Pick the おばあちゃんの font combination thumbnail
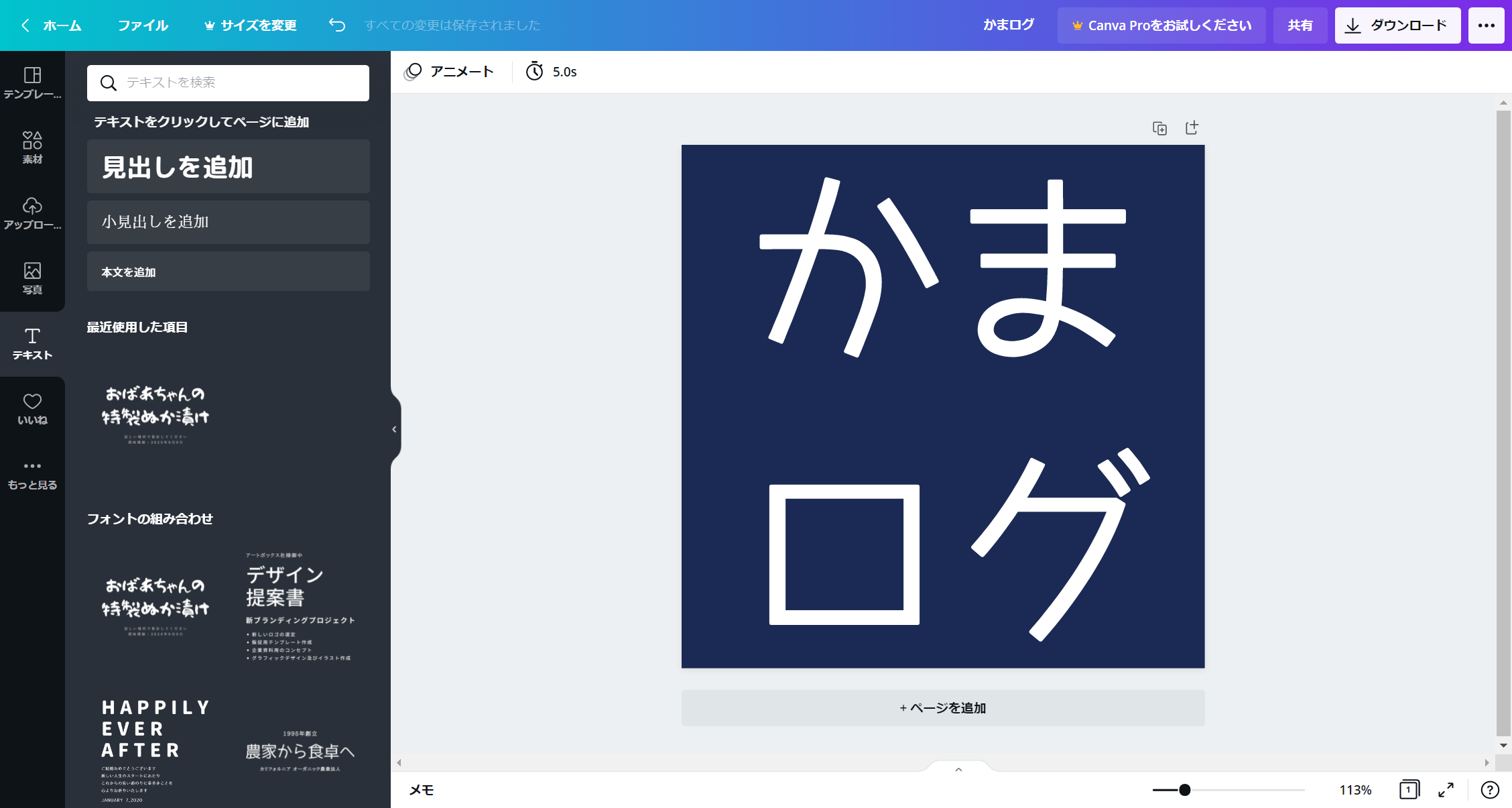1512x808 pixels. click(155, 605)
